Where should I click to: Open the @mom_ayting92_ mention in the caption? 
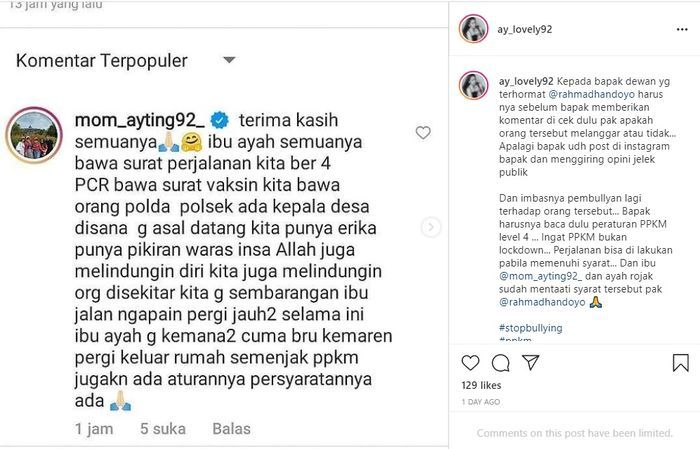pos(540,276)
